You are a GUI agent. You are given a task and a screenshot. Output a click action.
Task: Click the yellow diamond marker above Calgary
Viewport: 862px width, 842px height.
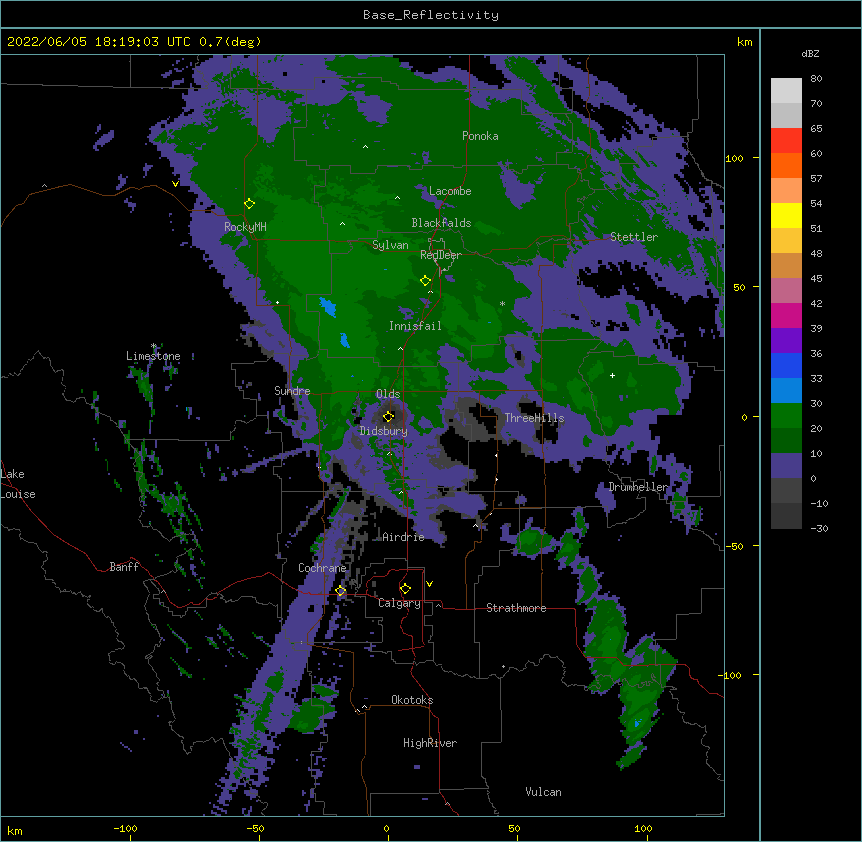[405, 589]
